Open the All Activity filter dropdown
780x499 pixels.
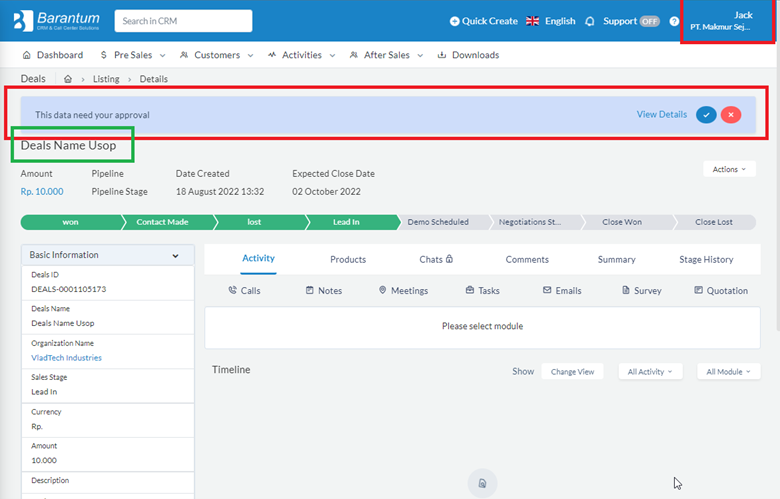[x=650, y=372]
